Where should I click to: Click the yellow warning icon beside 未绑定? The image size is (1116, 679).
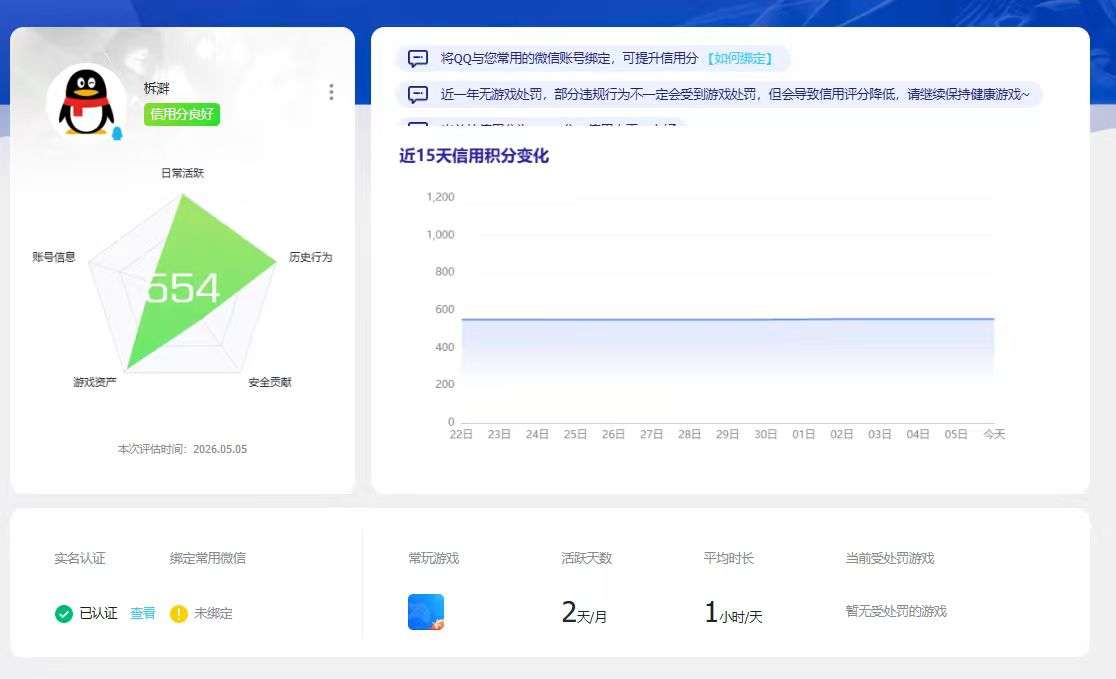point(179,614)
